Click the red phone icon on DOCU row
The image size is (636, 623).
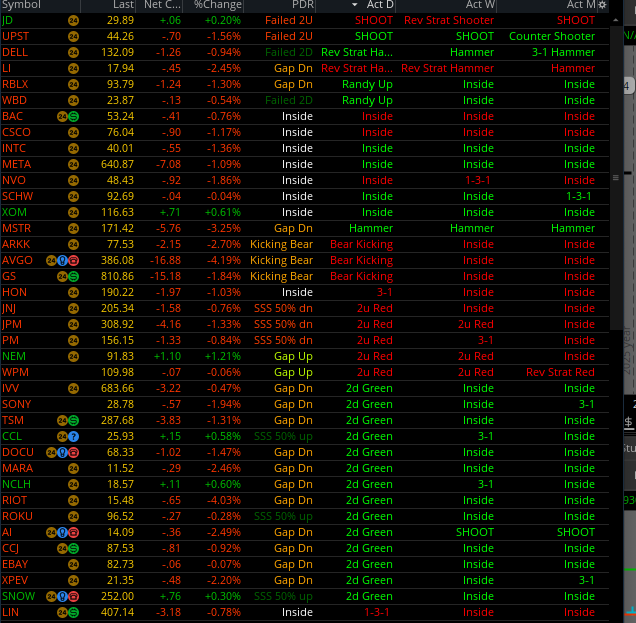tap(73, 453)
